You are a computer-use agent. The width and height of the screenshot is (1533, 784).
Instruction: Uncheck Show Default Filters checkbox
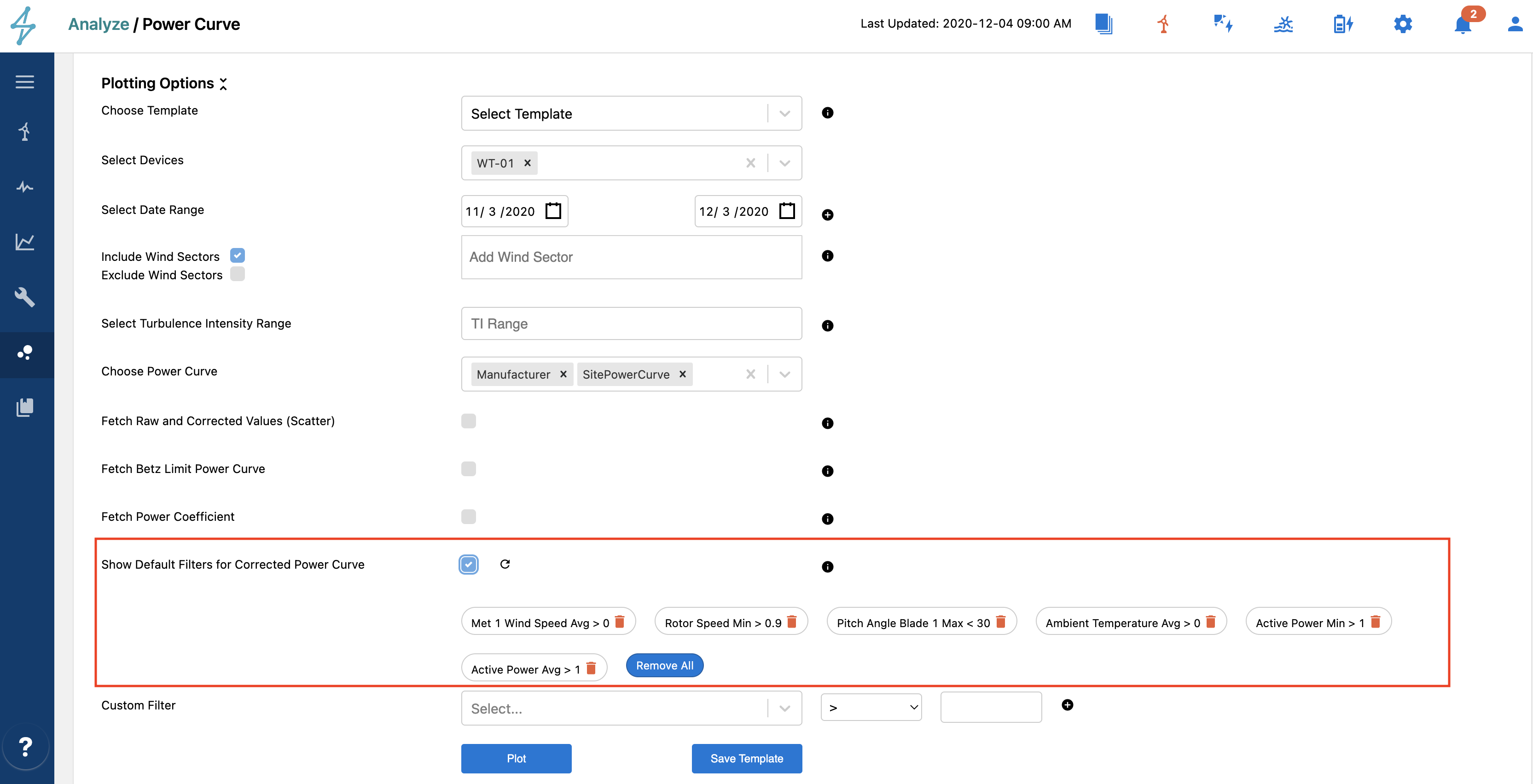tap(468, 564)
